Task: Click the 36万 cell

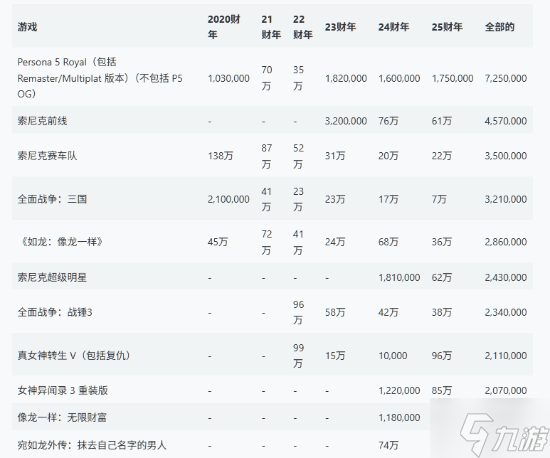Action: 442,242
